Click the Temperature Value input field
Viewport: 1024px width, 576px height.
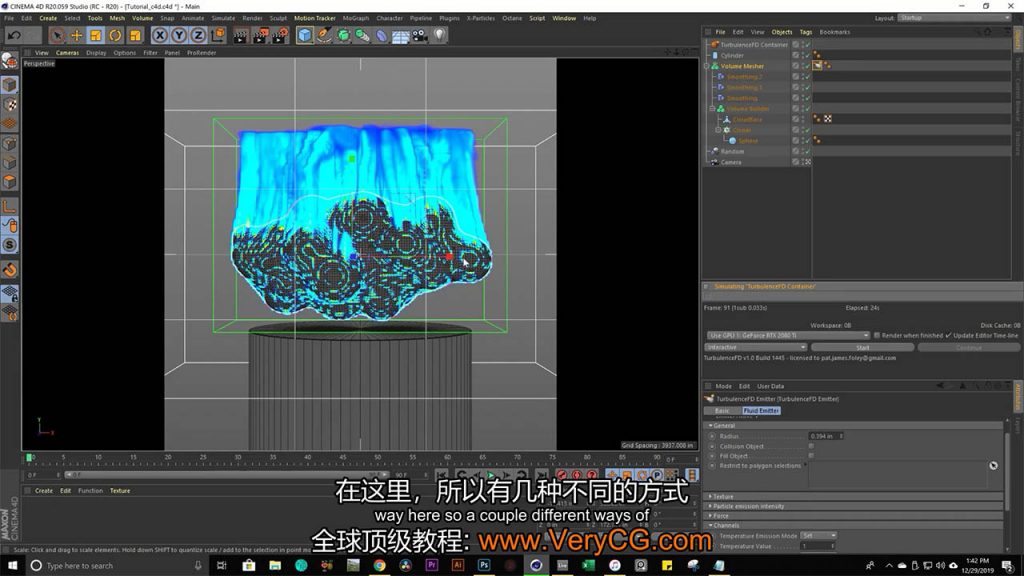click(818, 546)
